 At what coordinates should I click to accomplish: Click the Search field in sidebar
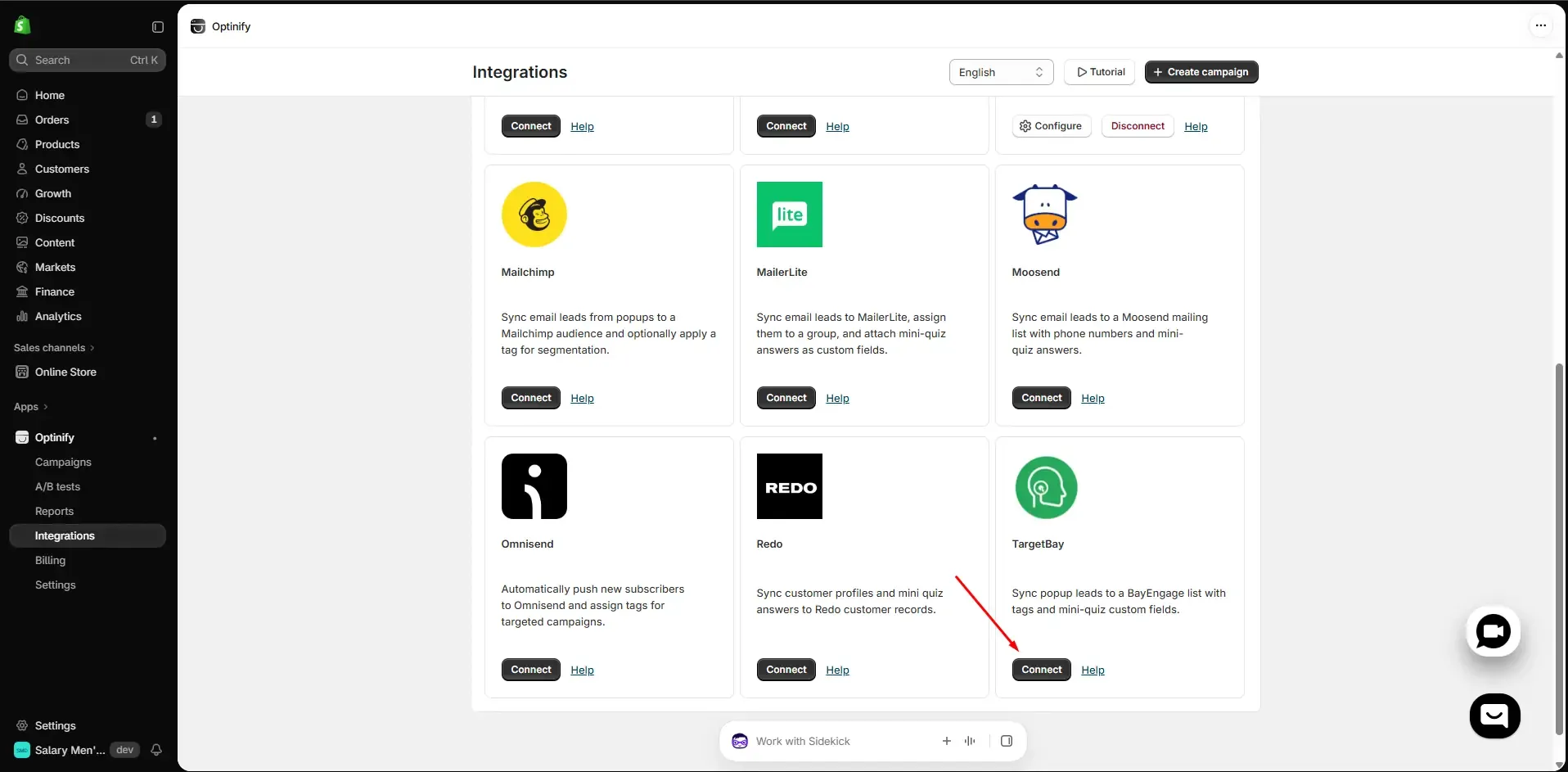click(88, 60)
